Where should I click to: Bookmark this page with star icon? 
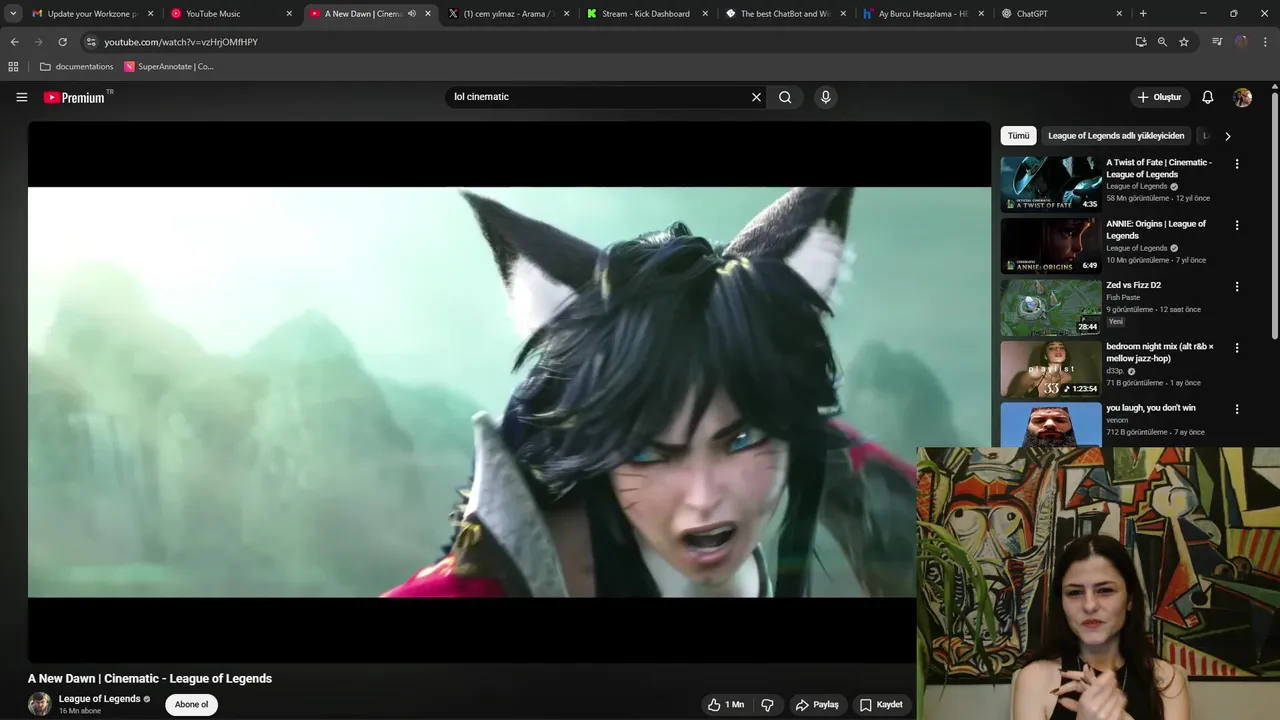pyautogui.click(x=1184, y=42)
